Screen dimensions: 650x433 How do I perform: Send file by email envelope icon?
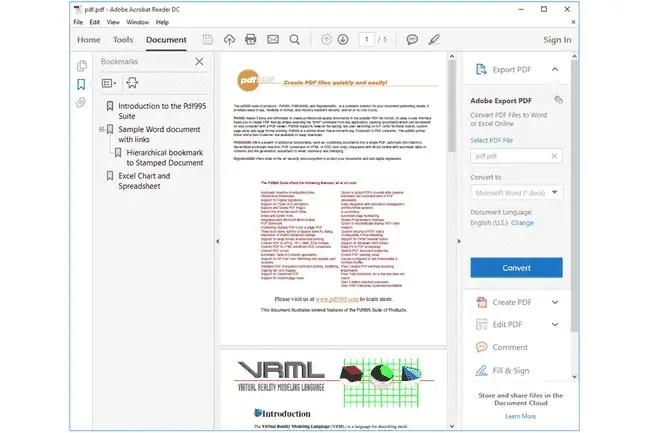click(273, 39)
